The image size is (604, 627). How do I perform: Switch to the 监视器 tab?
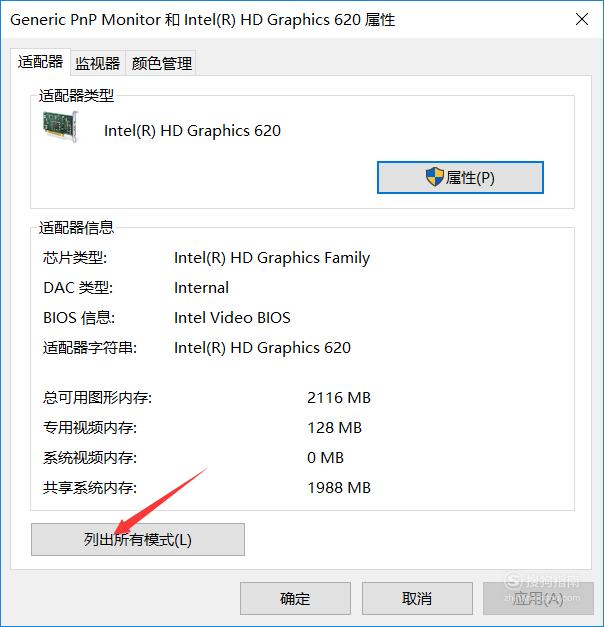coord(98,63)
